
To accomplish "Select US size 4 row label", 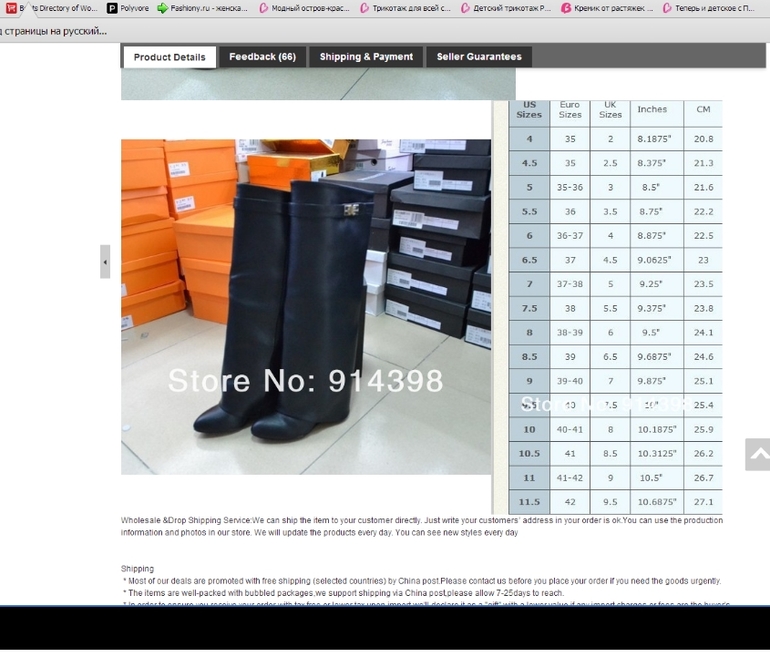I will pyautogui.click(x=529, y=139).
